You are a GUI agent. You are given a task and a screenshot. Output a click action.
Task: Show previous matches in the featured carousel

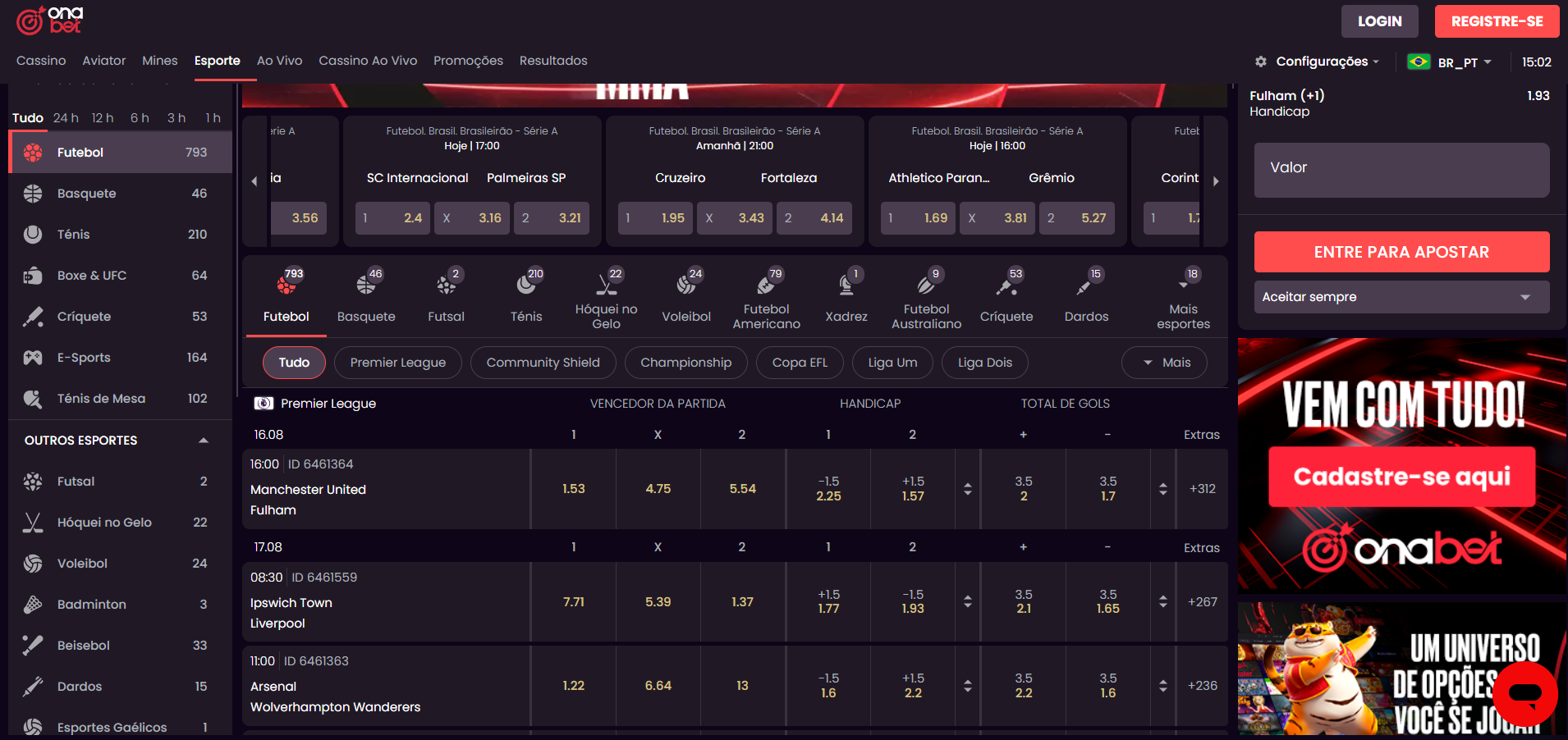[x=254, y=181]
